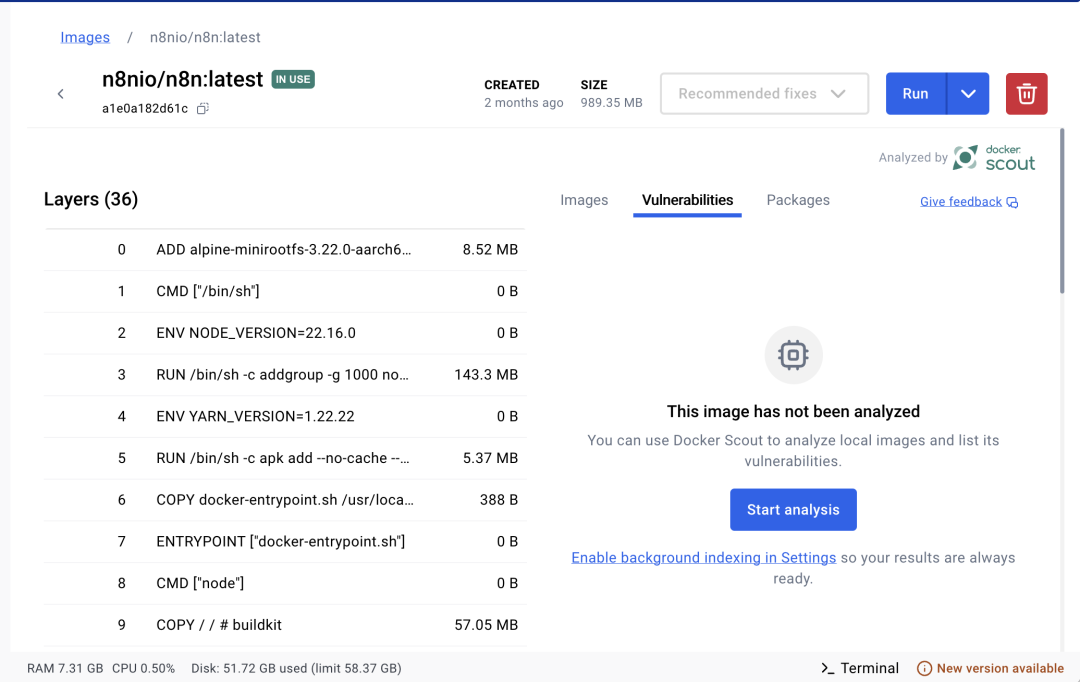Select layer 4 ENV YARN_VERSION=1.22.22
Image resolution: width=1080 pixels, height=682 pixels.
click(x=285, y=416)
